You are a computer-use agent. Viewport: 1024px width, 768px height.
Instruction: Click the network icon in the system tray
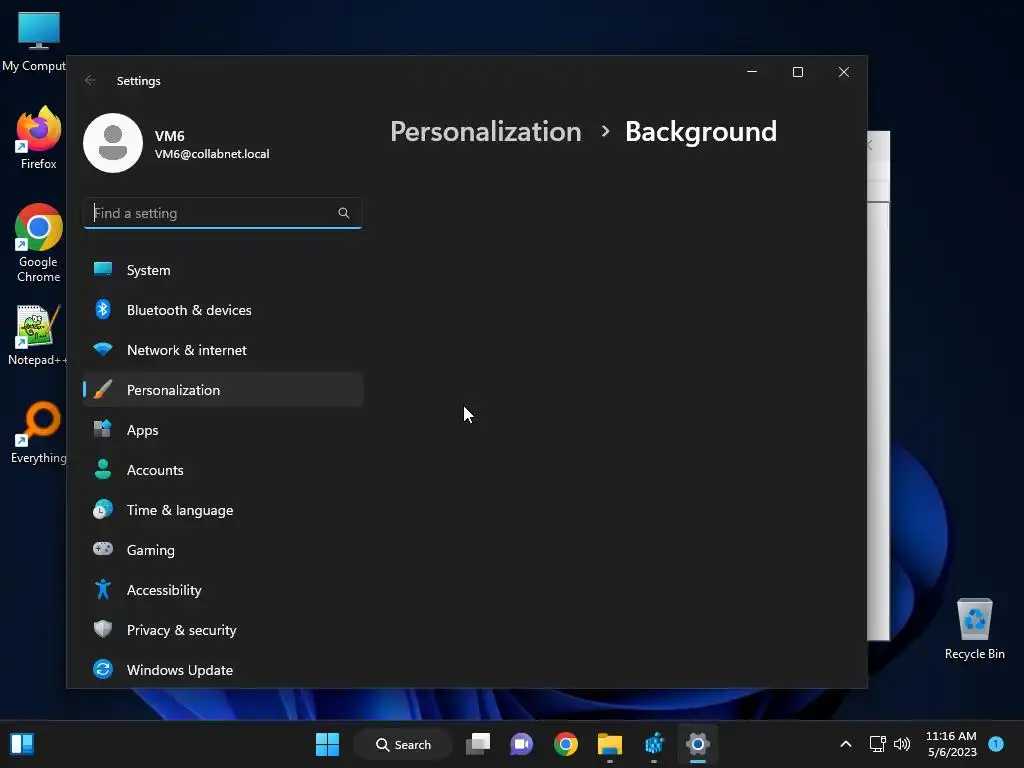click(x=877, y=744)
